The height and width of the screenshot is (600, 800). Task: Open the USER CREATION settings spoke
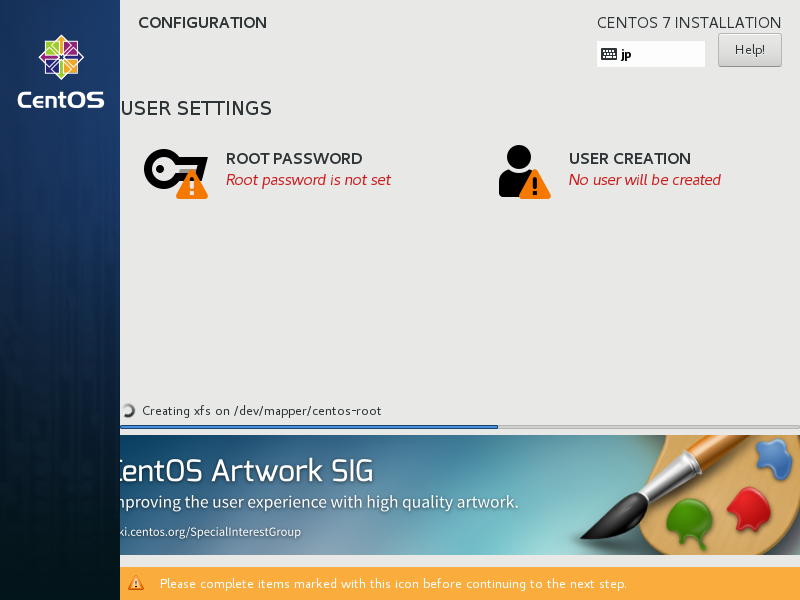pyautogui.click(x=629, y=158)
